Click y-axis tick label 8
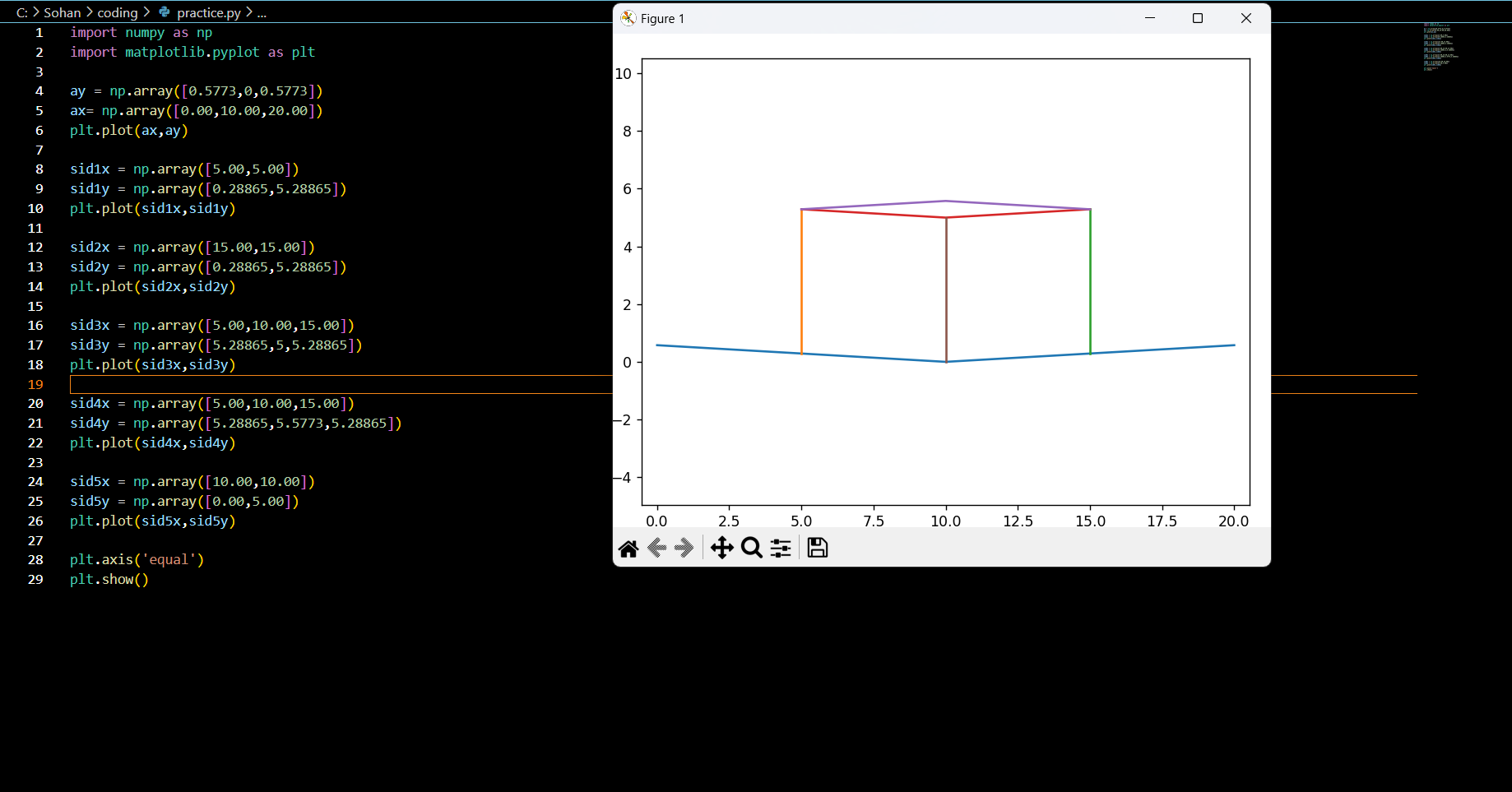Viewport: 1512px width, 792px height. point(627,131)
